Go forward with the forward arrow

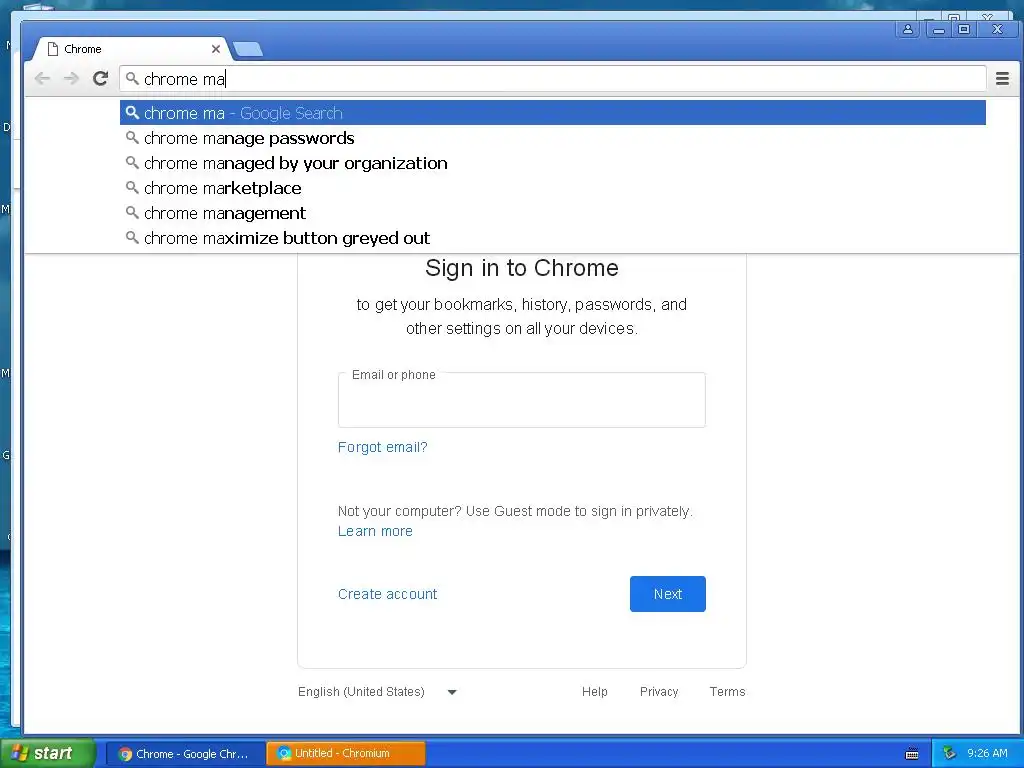pyautogui.click(x=71, y=79)
